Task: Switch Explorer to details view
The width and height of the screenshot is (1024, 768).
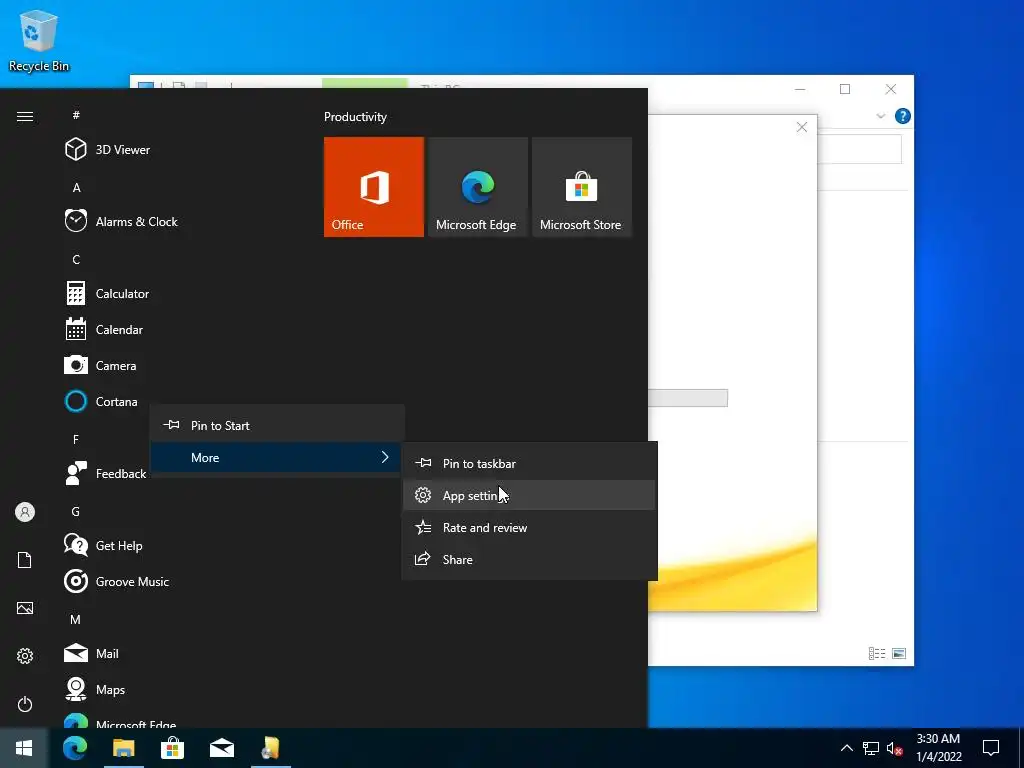Action: 877,654
